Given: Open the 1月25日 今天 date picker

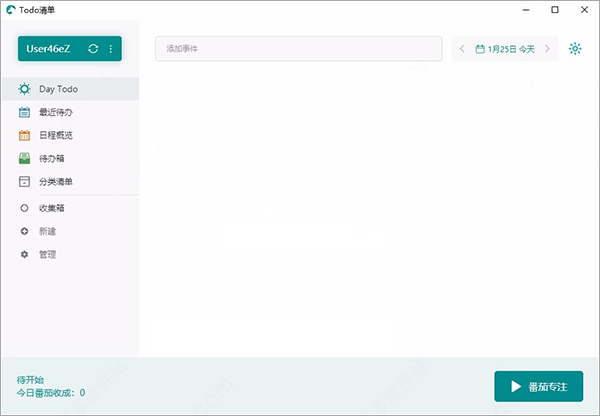Looking at the screenshot, I should 505,49.
